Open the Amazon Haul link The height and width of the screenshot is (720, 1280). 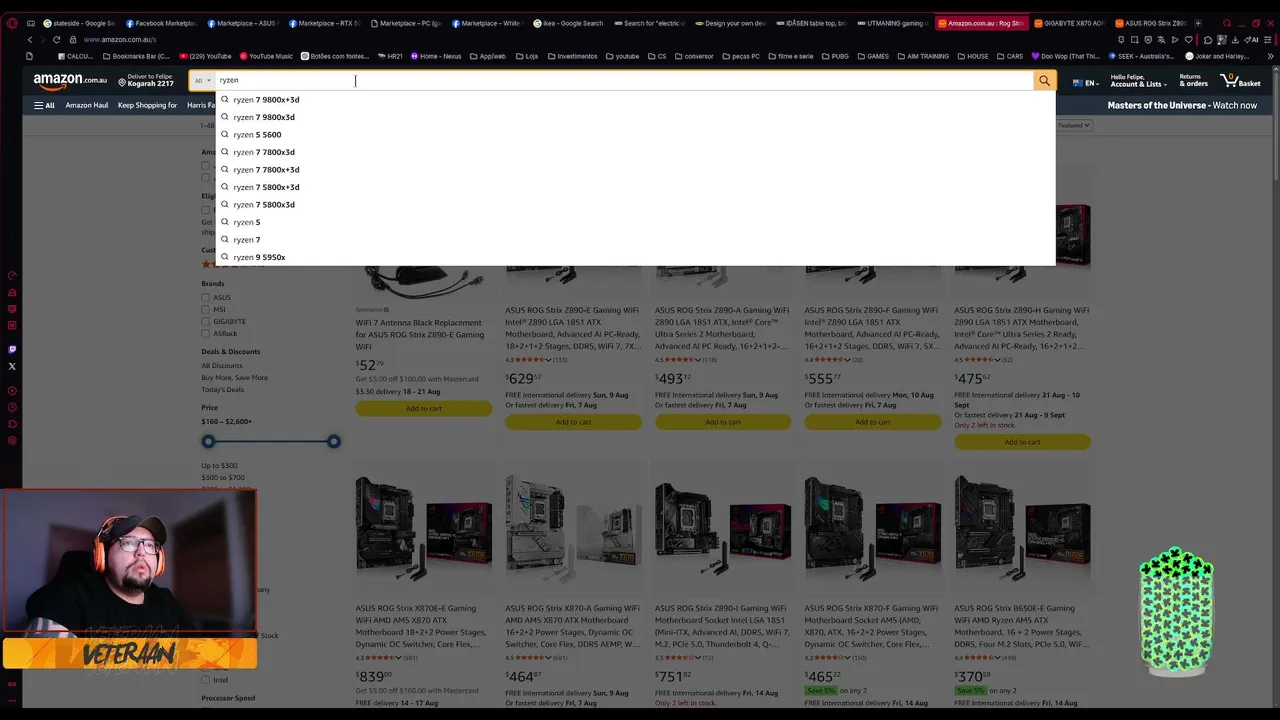coord(87,105)
